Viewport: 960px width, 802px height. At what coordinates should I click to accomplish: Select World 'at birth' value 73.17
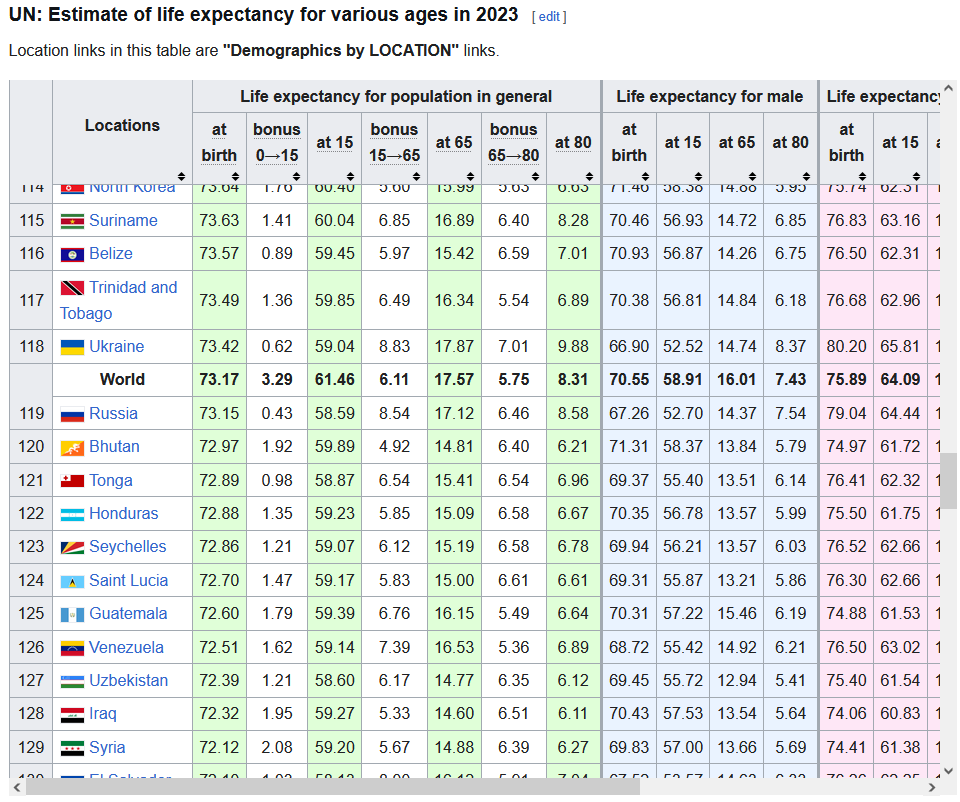point(219,380)
